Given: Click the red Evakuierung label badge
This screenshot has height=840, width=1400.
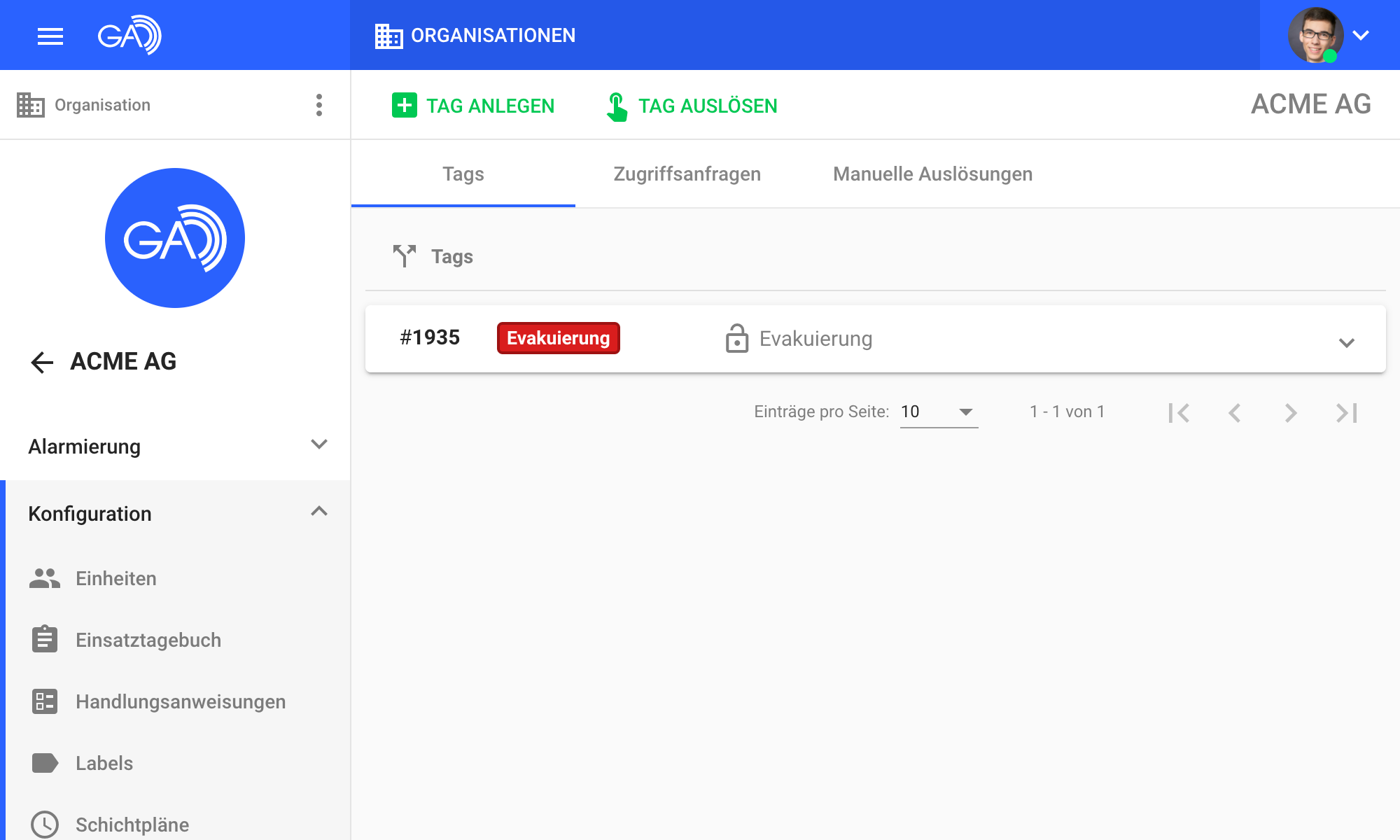Looking at the screenshot, I should tap(558, 338).
